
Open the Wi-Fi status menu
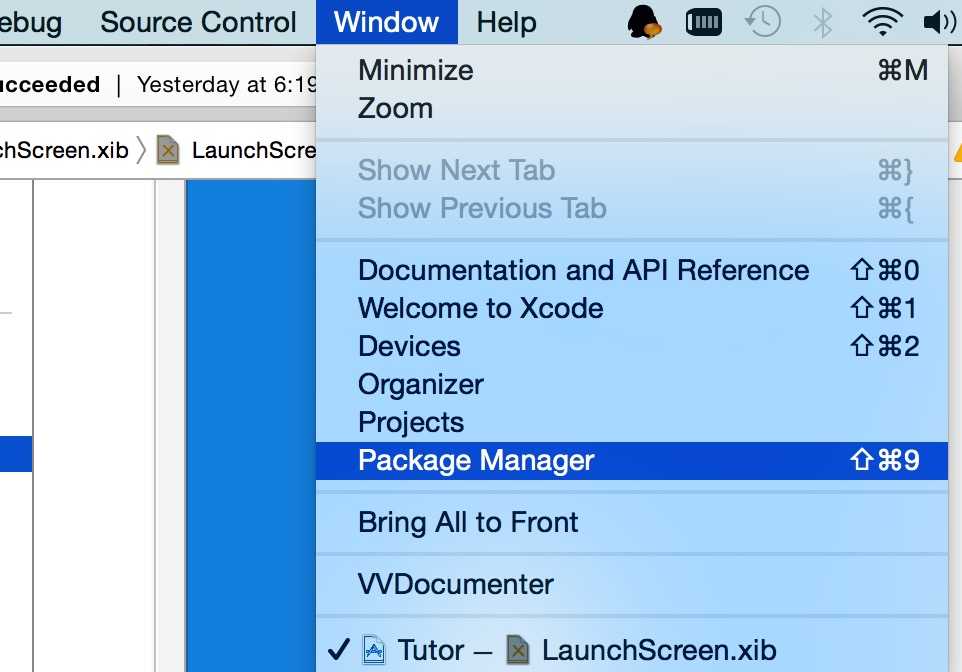(x=882, y=23)
